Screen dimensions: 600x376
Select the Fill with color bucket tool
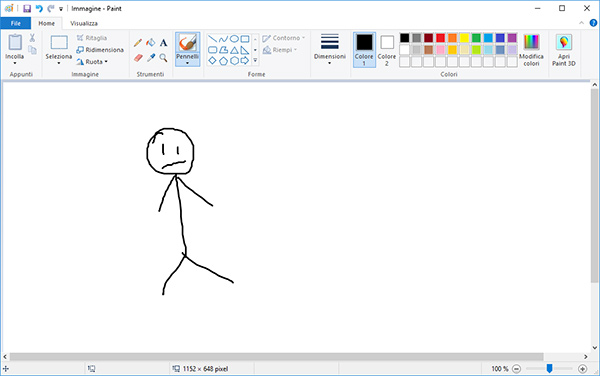click(x=151, y=42)
